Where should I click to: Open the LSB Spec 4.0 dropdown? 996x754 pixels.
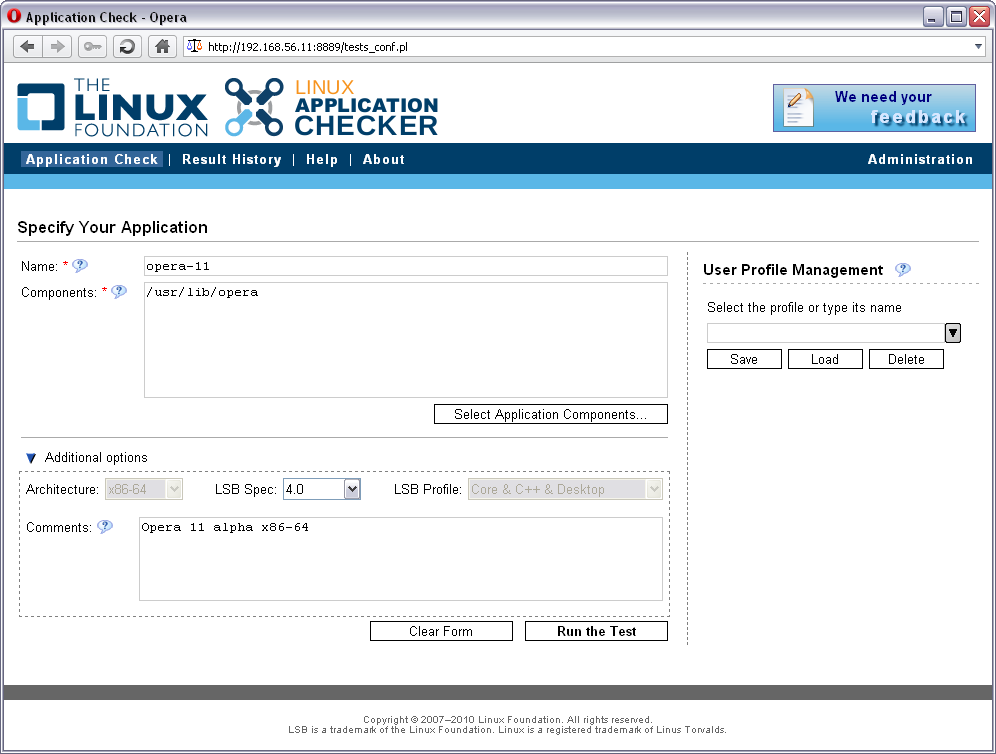click(x=322, y=489)
